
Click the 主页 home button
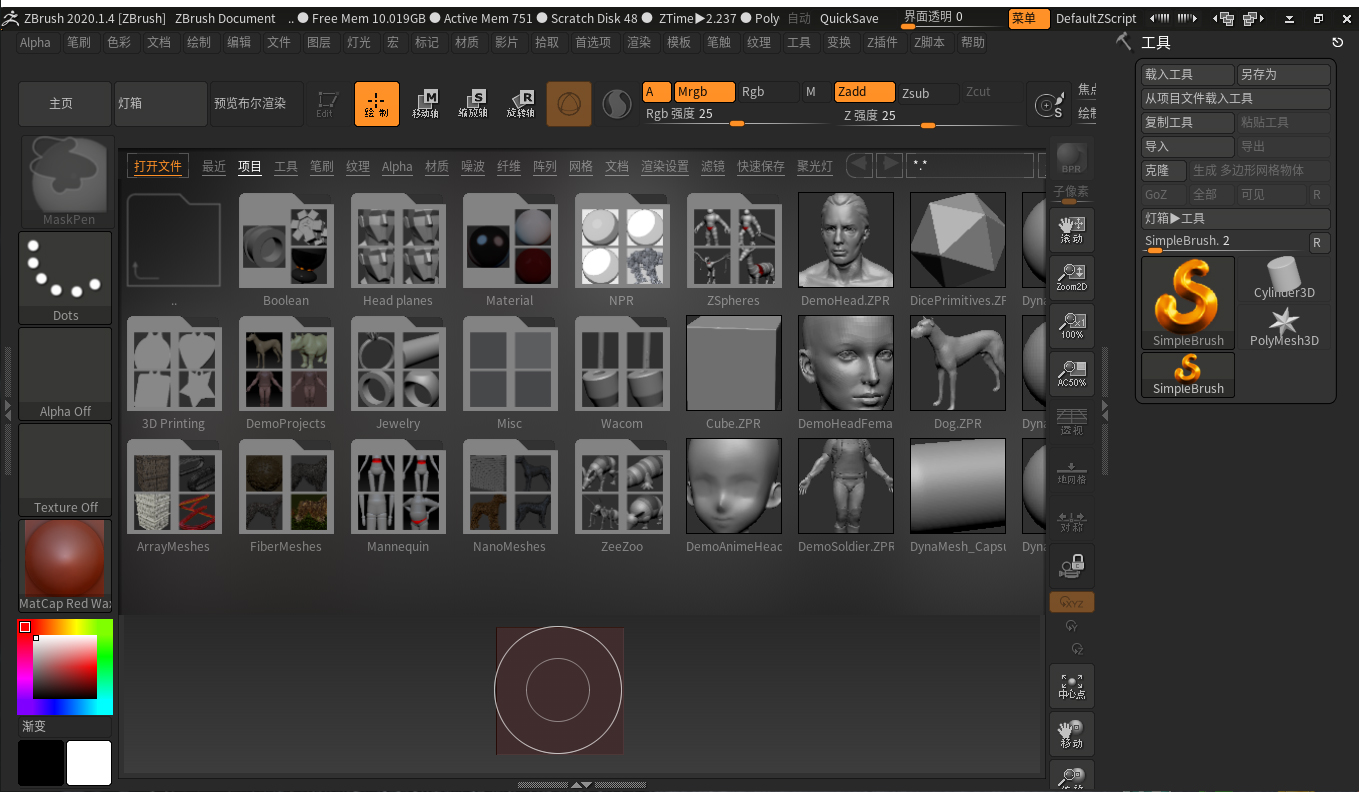(x=63, y=104)
